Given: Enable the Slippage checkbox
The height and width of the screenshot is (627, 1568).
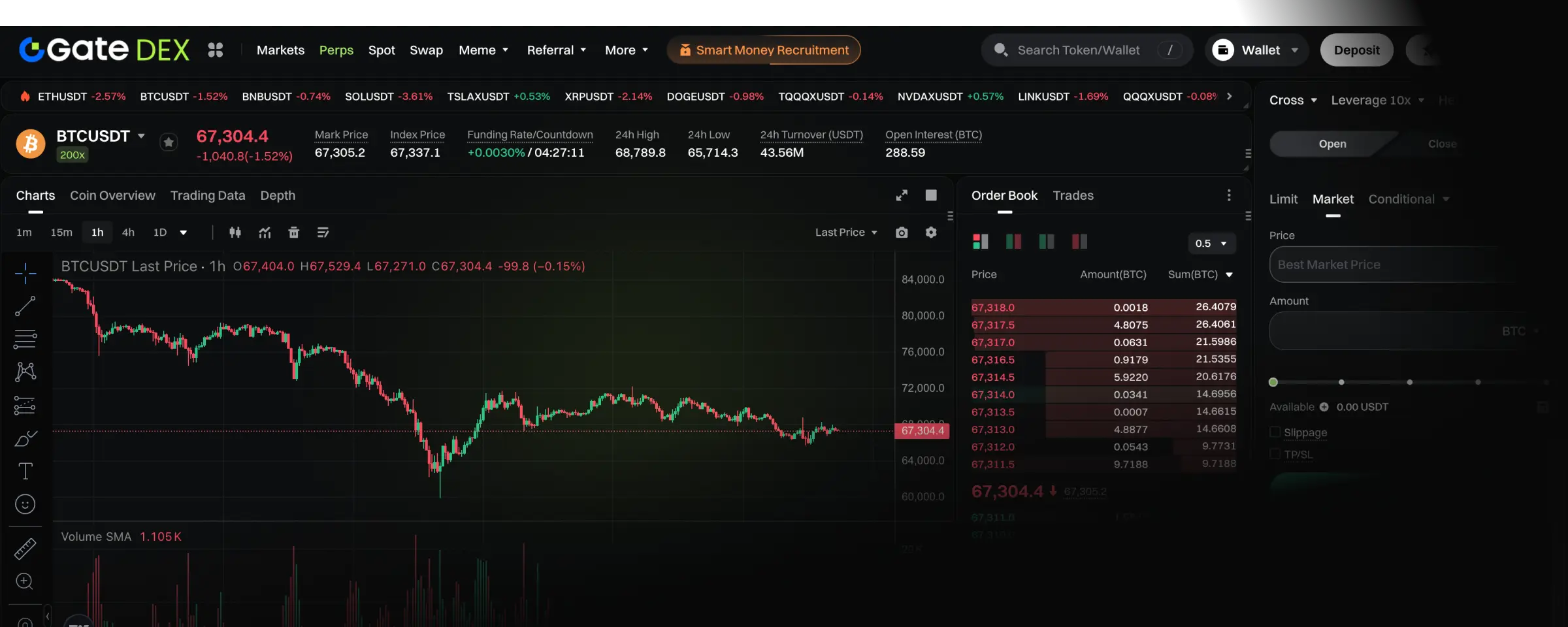Looking at the screenshot, I should tap(1275, 432).
